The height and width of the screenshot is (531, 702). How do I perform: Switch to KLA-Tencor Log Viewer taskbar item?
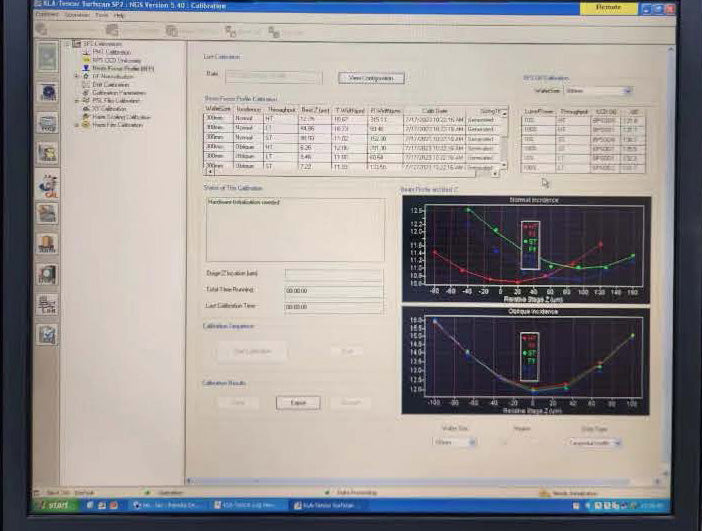point(246,505)
